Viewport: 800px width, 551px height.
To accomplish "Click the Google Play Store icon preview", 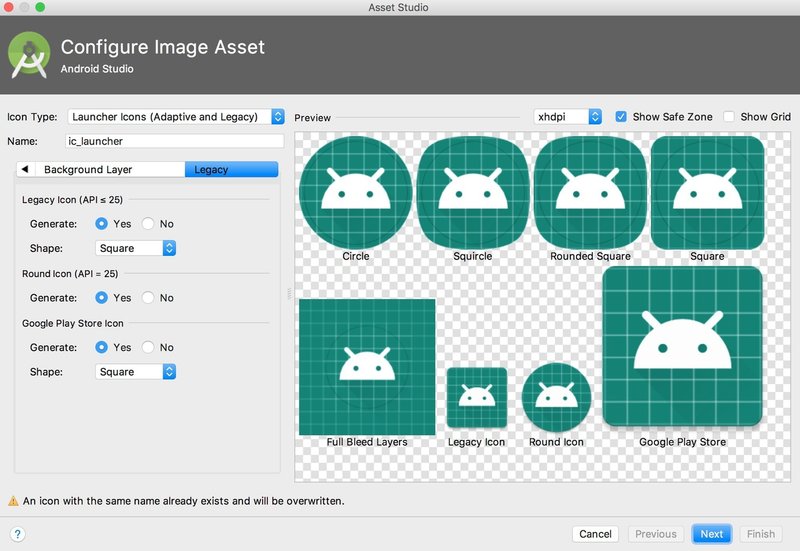I will pyautogui.click(x=683, y=346).
